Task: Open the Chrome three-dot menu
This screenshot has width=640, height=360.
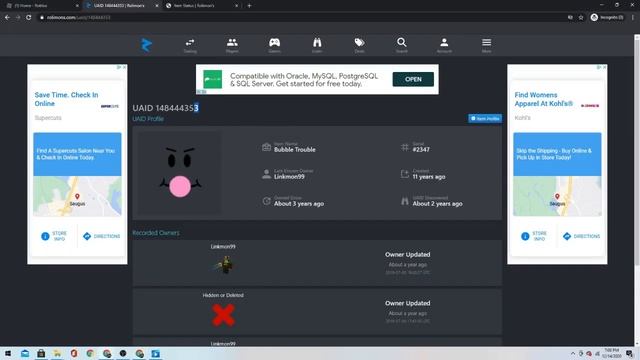Action: (633, 17)
